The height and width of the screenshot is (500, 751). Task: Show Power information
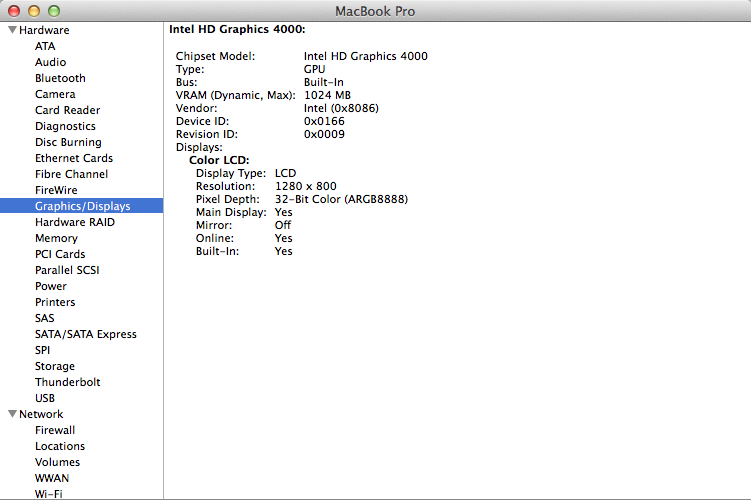51,286
